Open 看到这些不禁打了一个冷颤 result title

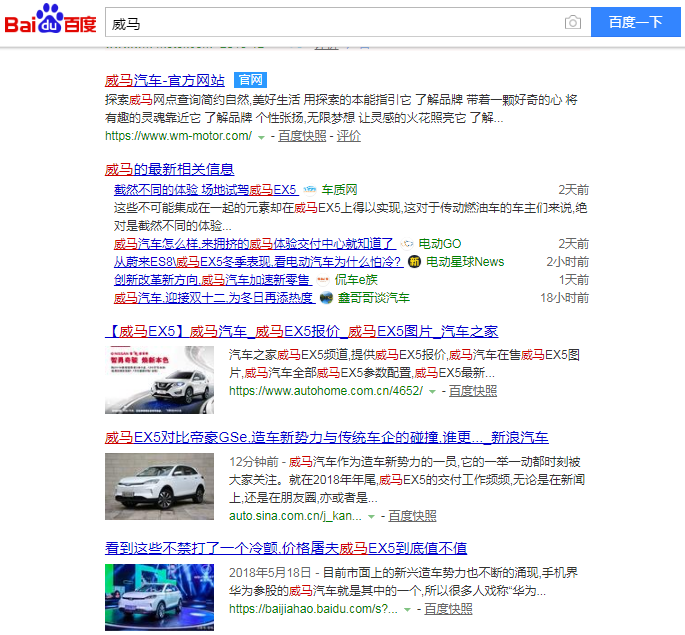coord(286,548)
